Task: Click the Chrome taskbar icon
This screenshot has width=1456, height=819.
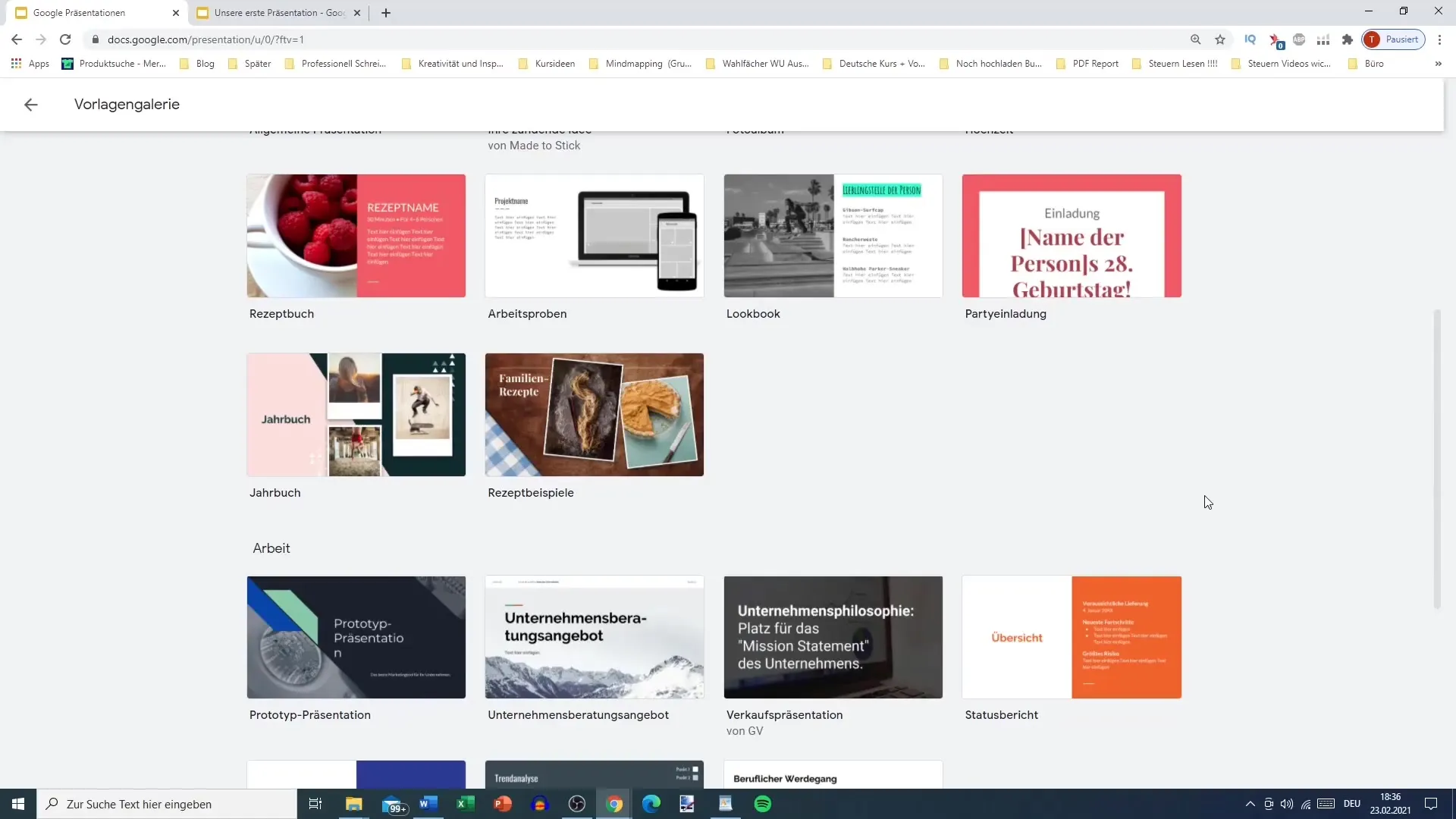Action: pyautogui.click(x=614, y=804)
